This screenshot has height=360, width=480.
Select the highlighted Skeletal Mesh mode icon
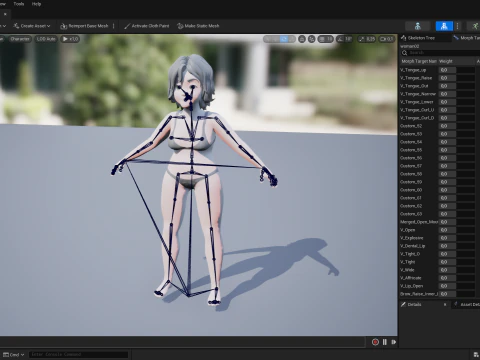444,26
